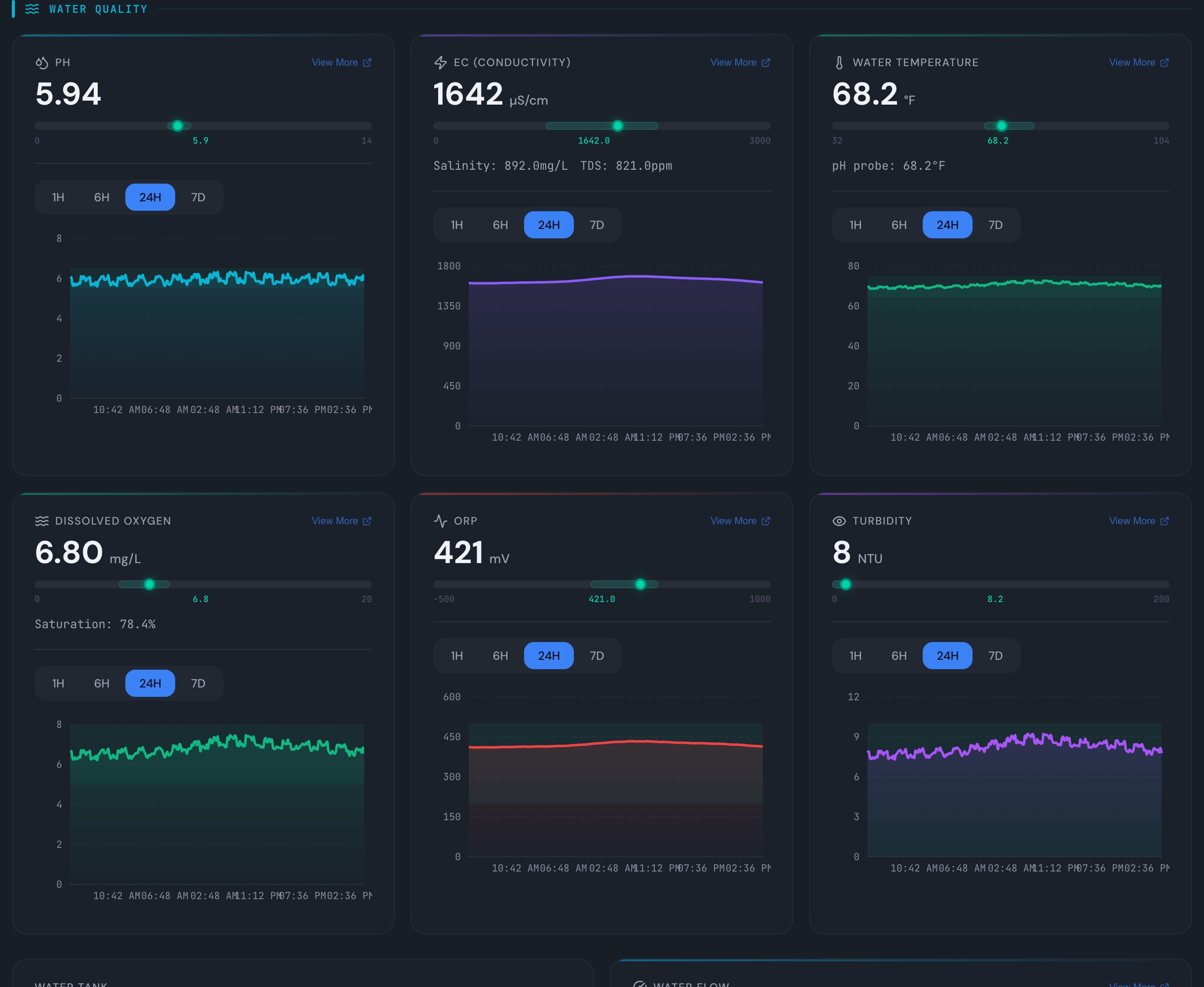The height and width of the screenshot is (987, 1204).
Task: Select 1H range on the Turbidity chart
Action: pyautogui.click(x=855, y=655)
